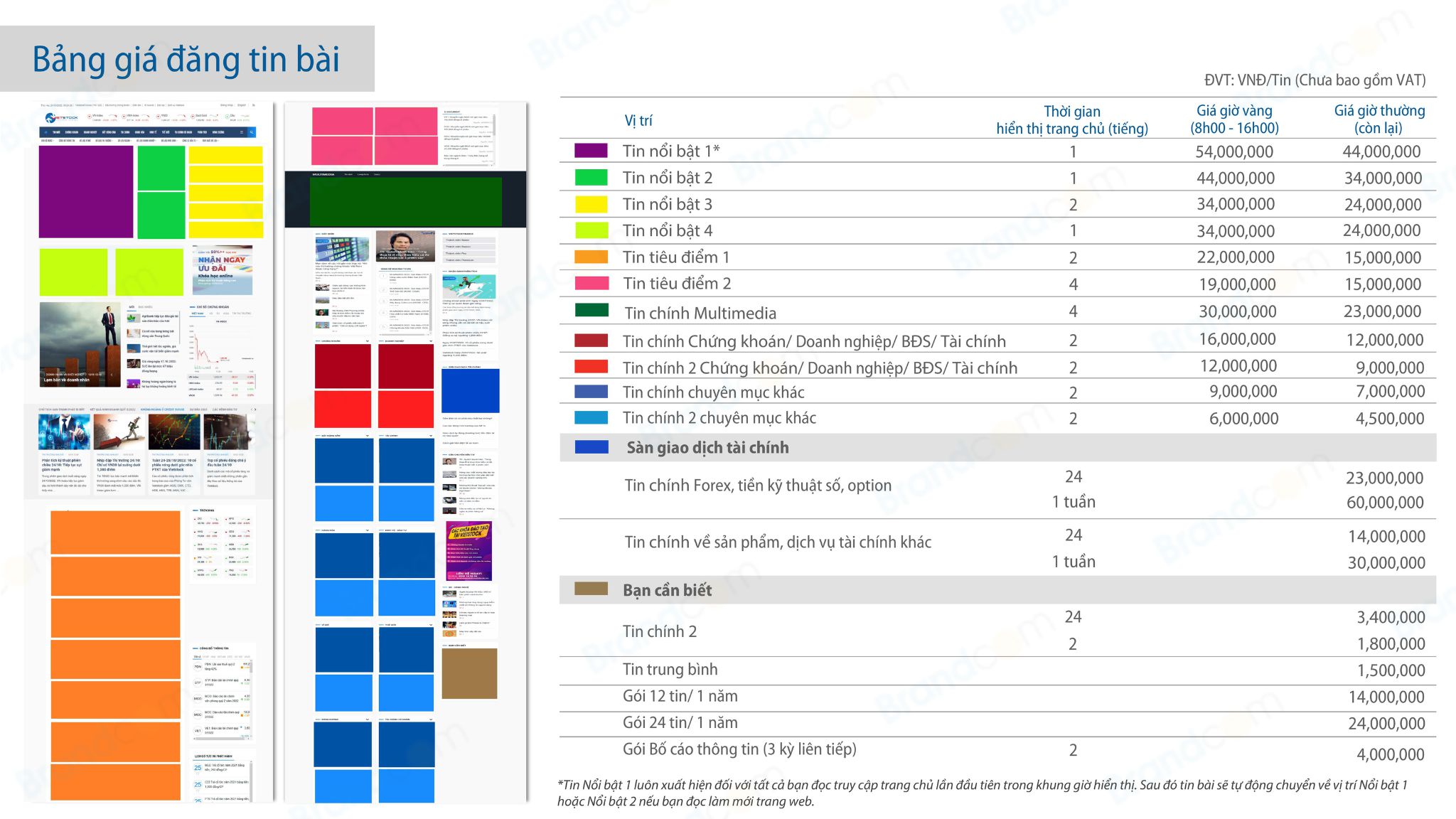Click 'Tin chính về sản phẩm, dịch vụ tài chính khác'

point(778,542)
